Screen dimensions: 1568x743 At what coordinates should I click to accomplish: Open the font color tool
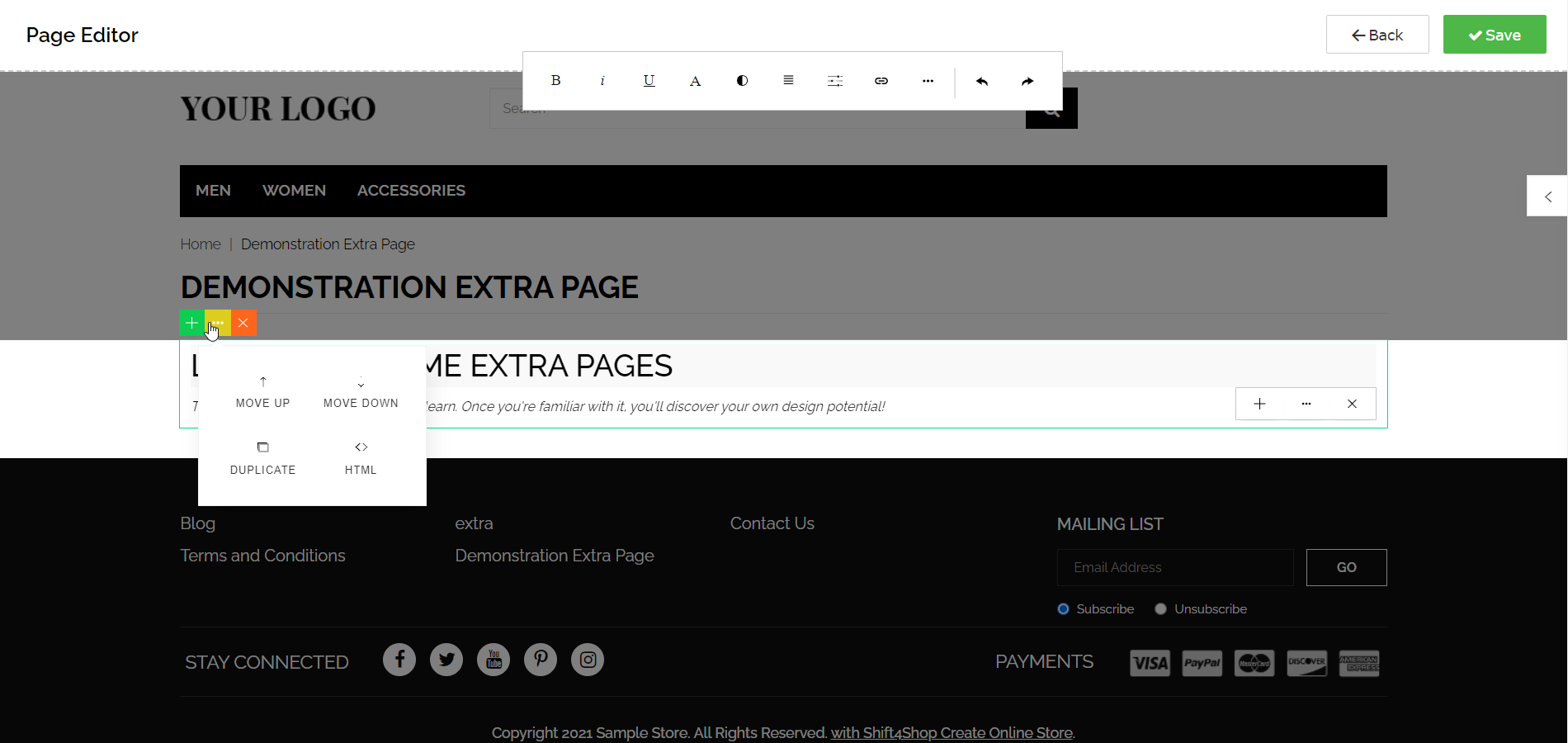695,80
